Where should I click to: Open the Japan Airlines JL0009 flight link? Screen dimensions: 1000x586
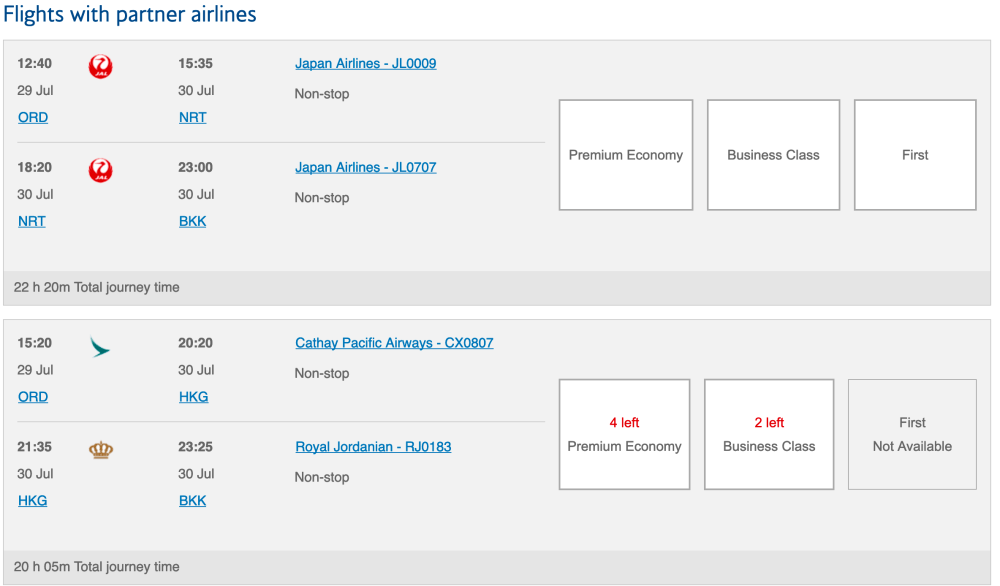click(x=365, y=64)
